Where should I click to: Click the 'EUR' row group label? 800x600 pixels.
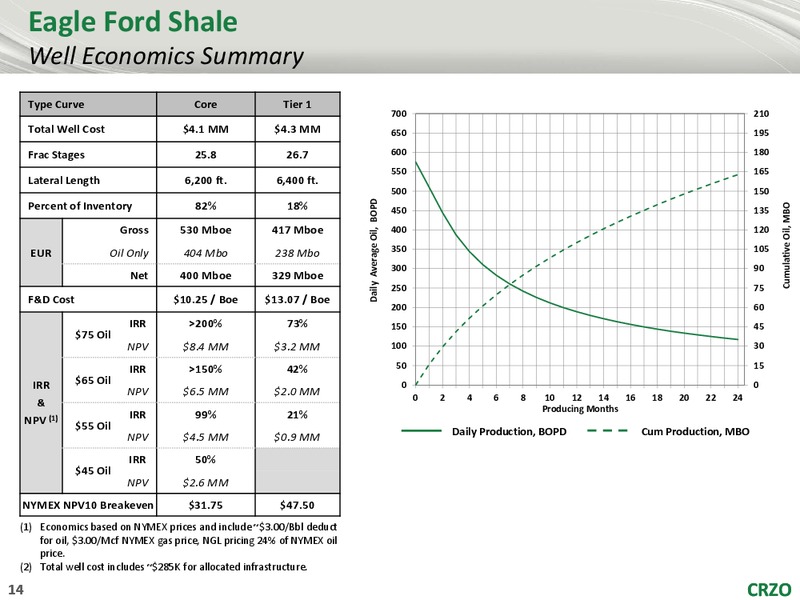[x=41, y=253]
